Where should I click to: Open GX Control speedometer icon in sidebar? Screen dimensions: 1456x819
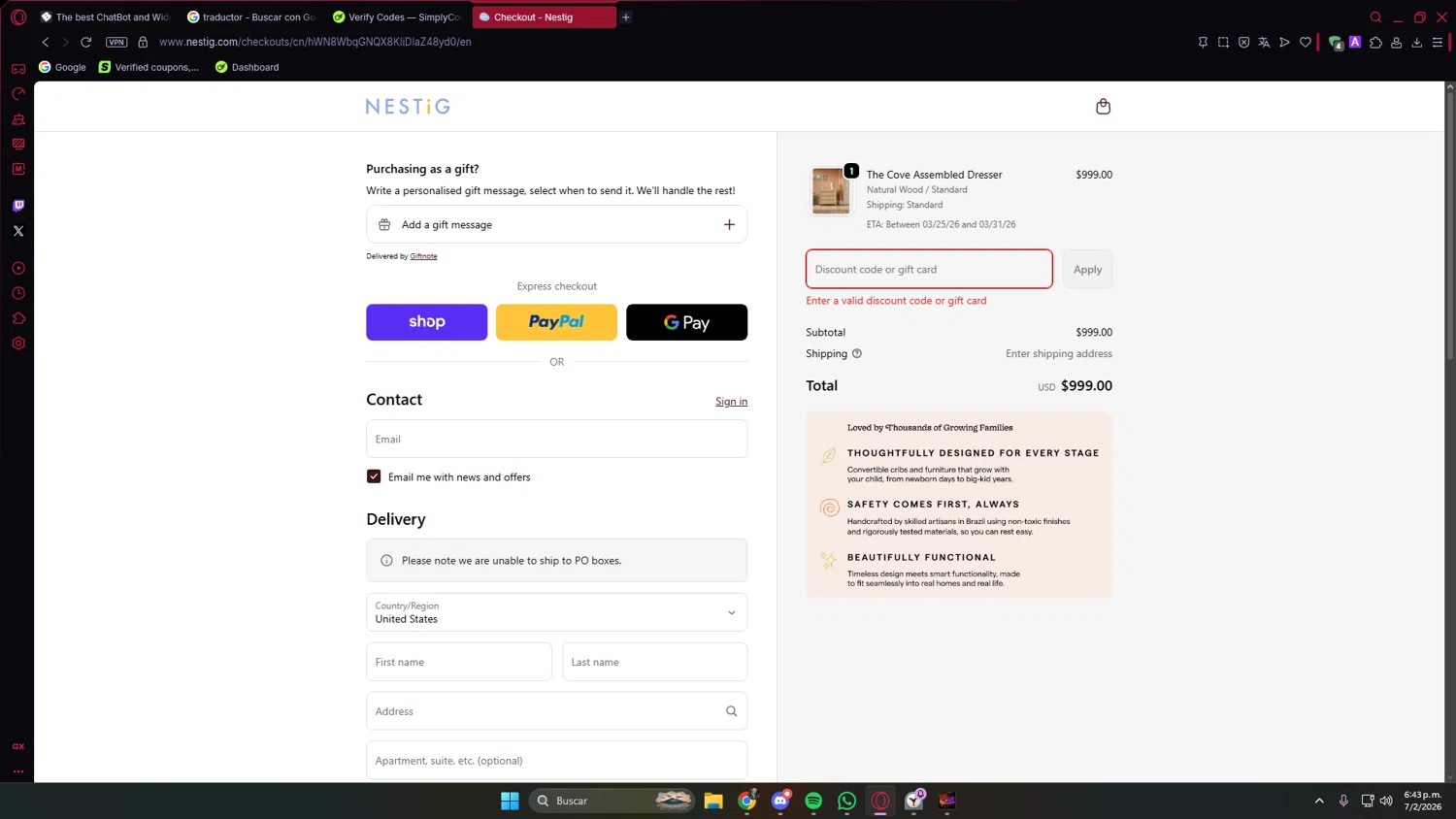tap(18, 94)
